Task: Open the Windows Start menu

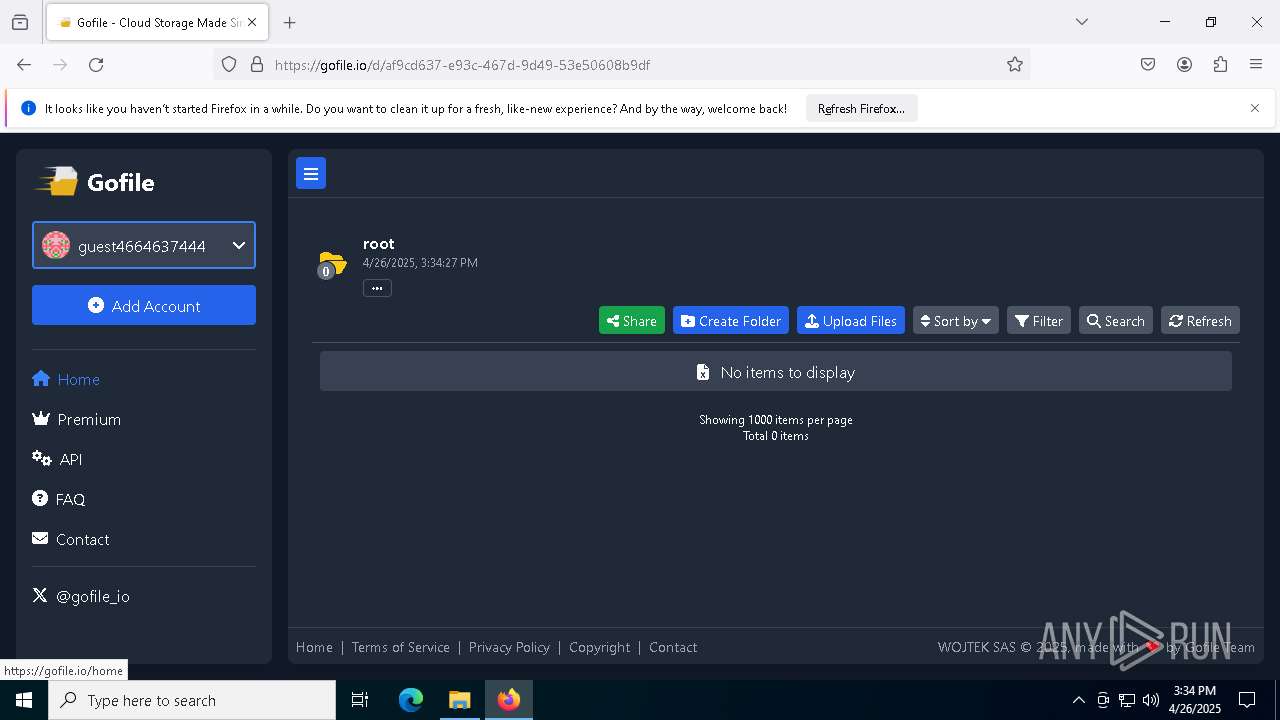Action: click(24, 700)
